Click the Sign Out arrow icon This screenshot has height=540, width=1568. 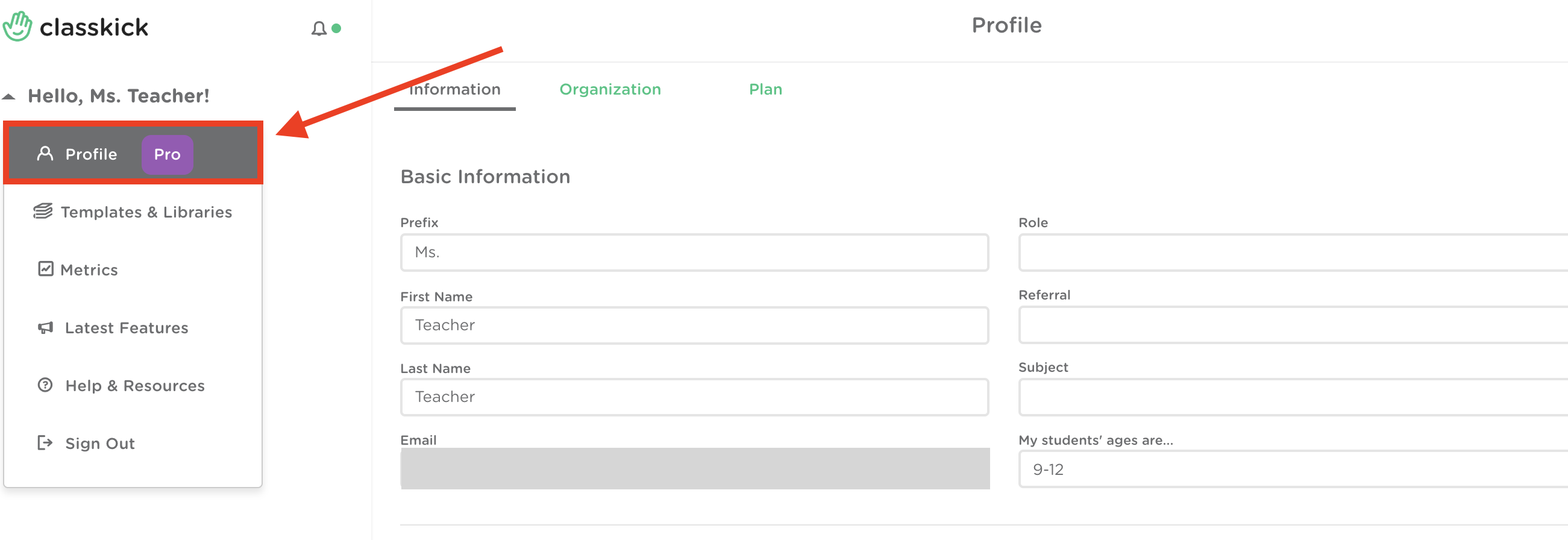[x=45, y=442]
